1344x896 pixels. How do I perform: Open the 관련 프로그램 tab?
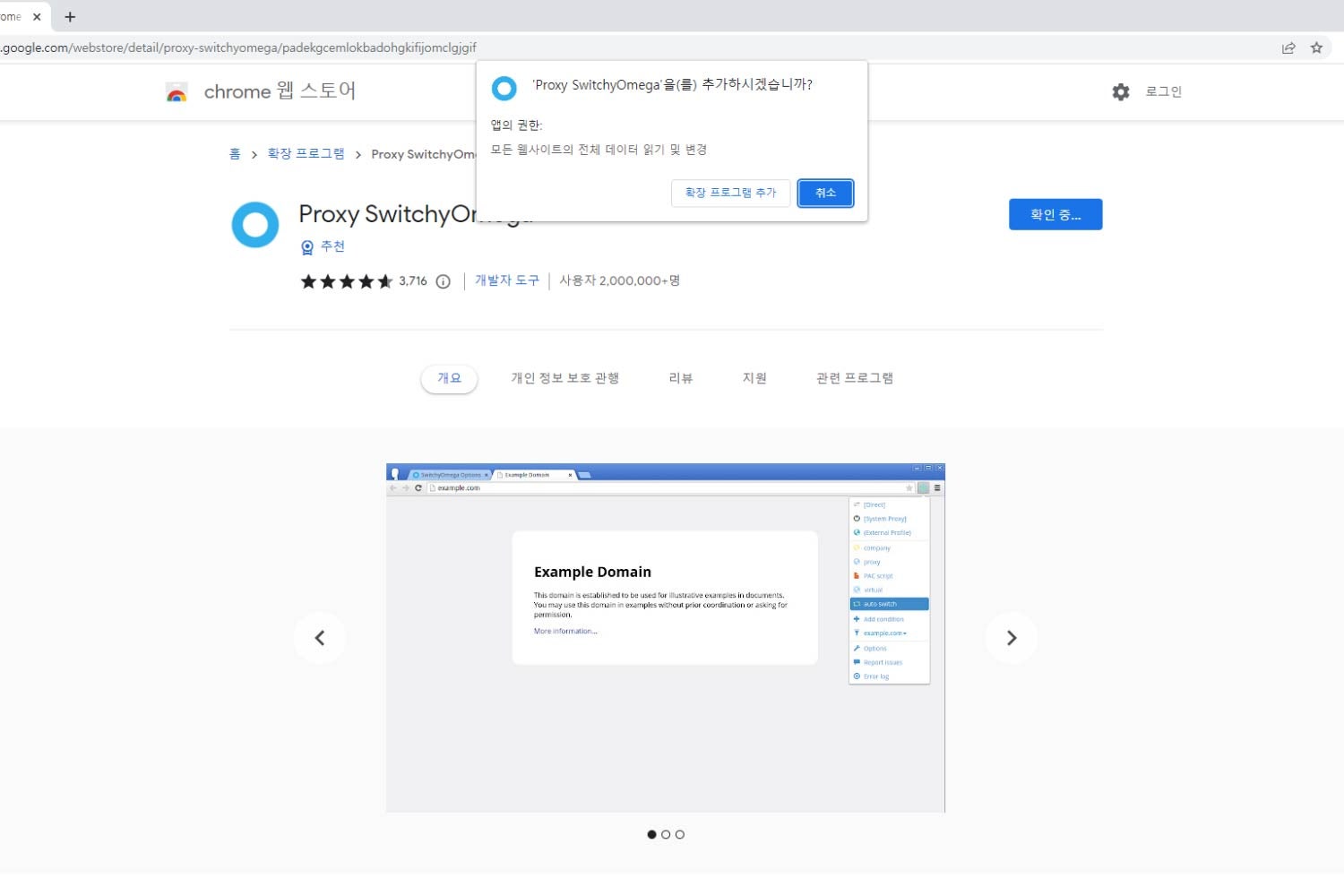coord(854,378)
